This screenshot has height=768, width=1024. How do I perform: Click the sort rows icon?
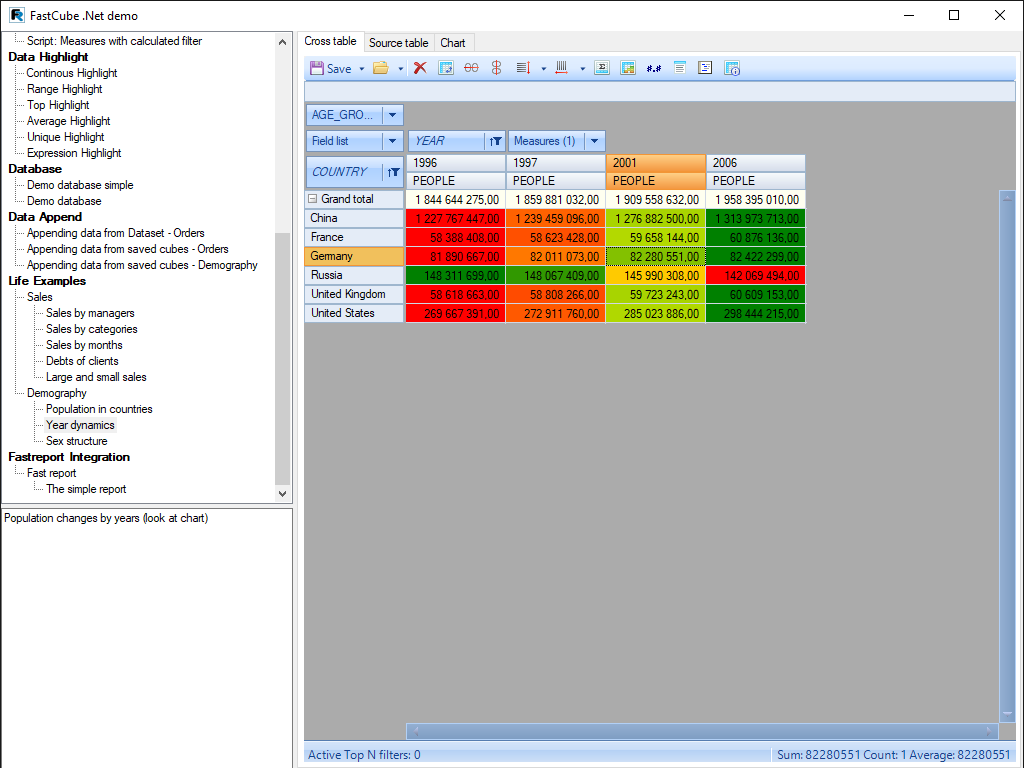point(523,68)
